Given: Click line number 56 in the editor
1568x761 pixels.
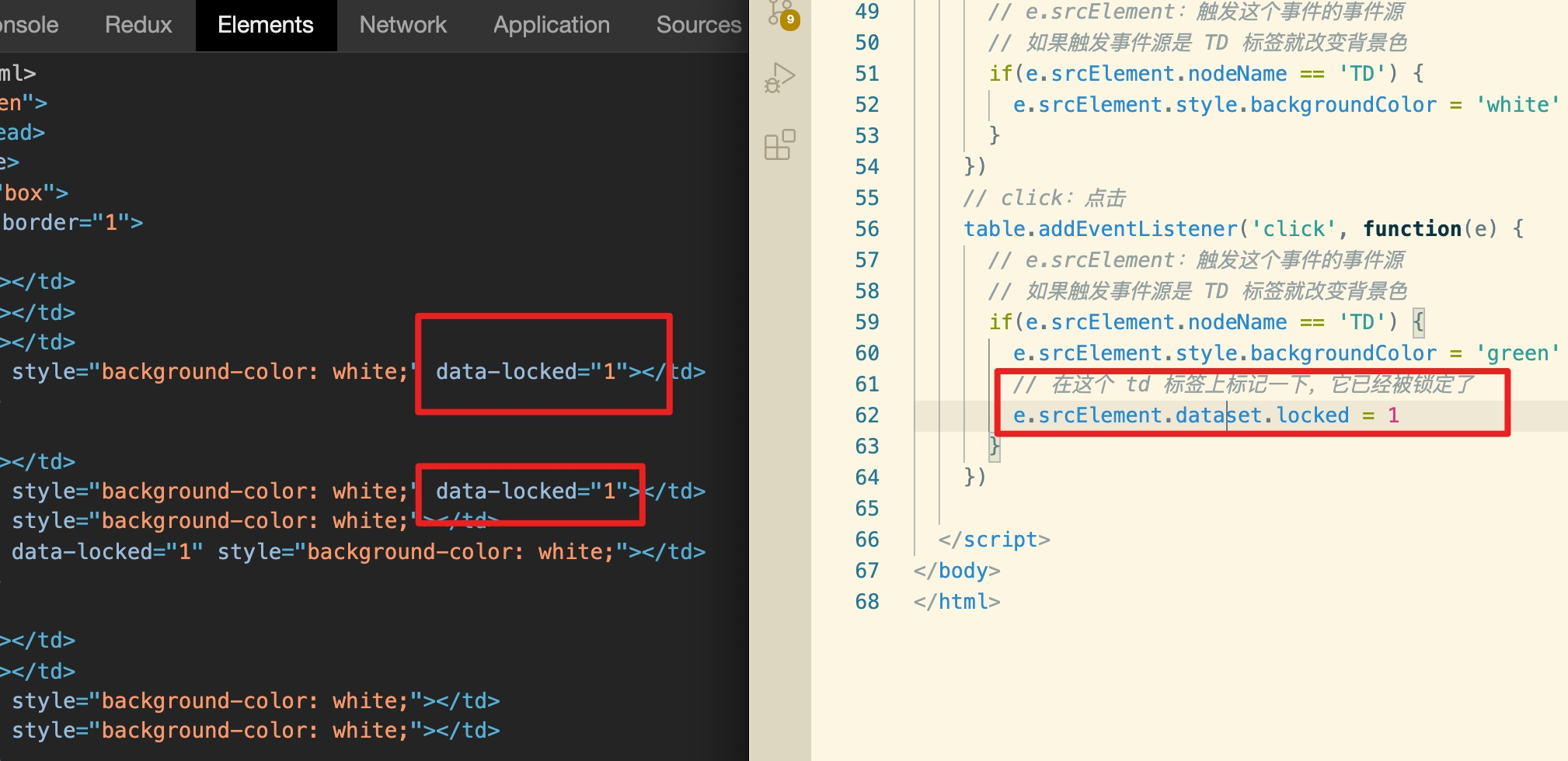Looking at the screenshot, I should (x=867, y=229).
